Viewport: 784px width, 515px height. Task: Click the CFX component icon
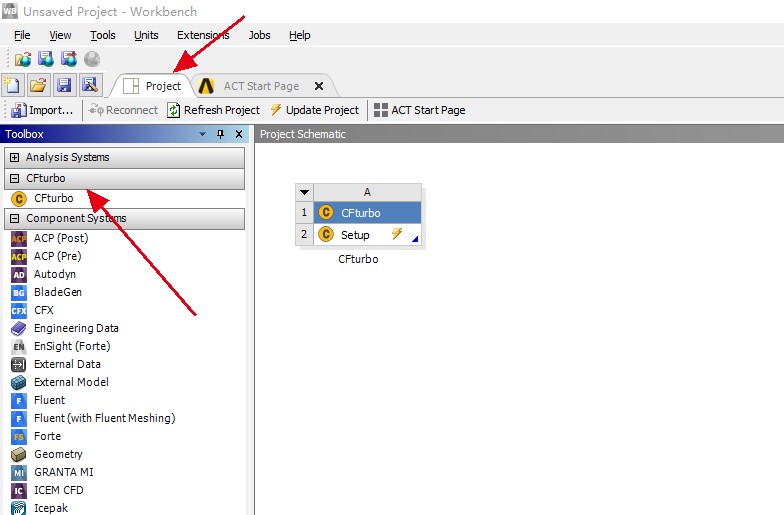point(18,310)
